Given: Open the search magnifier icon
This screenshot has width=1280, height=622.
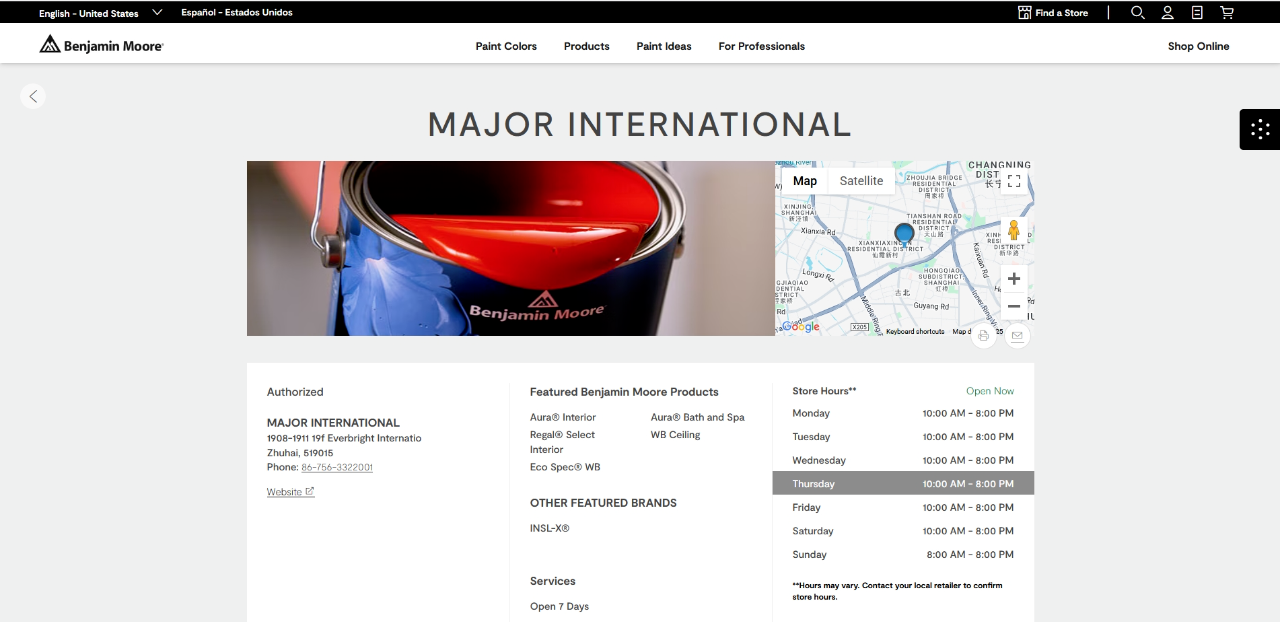Looking at the screenshot, I should [1138, 13].
